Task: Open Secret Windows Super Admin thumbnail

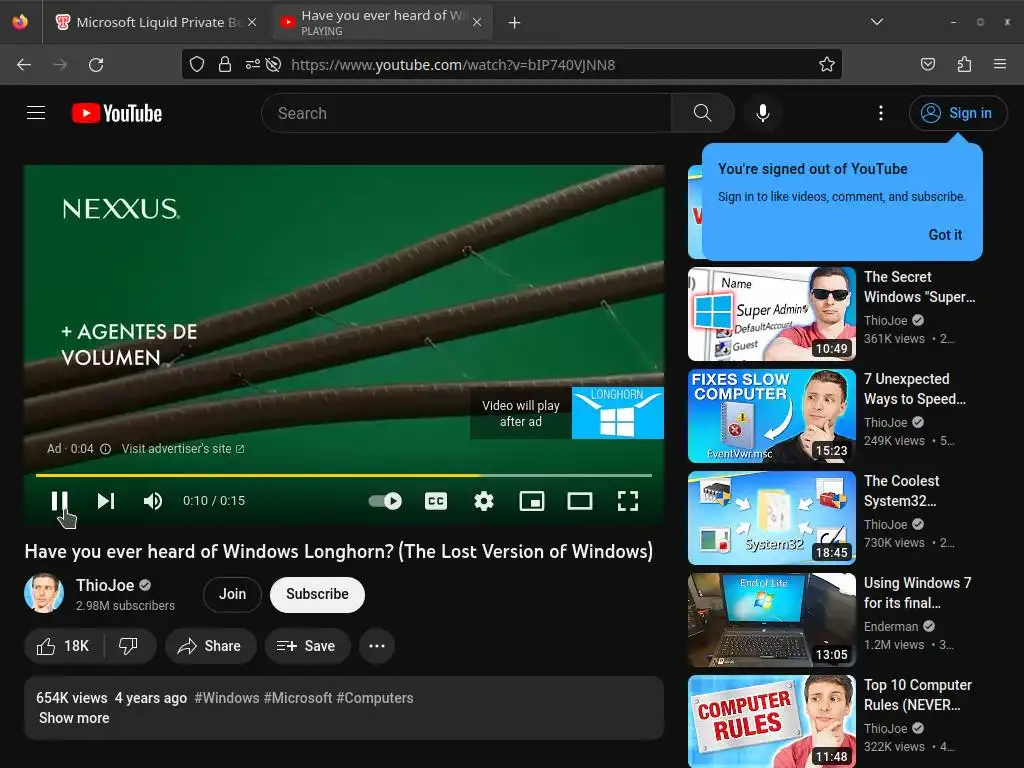Action: coord(771,313)
